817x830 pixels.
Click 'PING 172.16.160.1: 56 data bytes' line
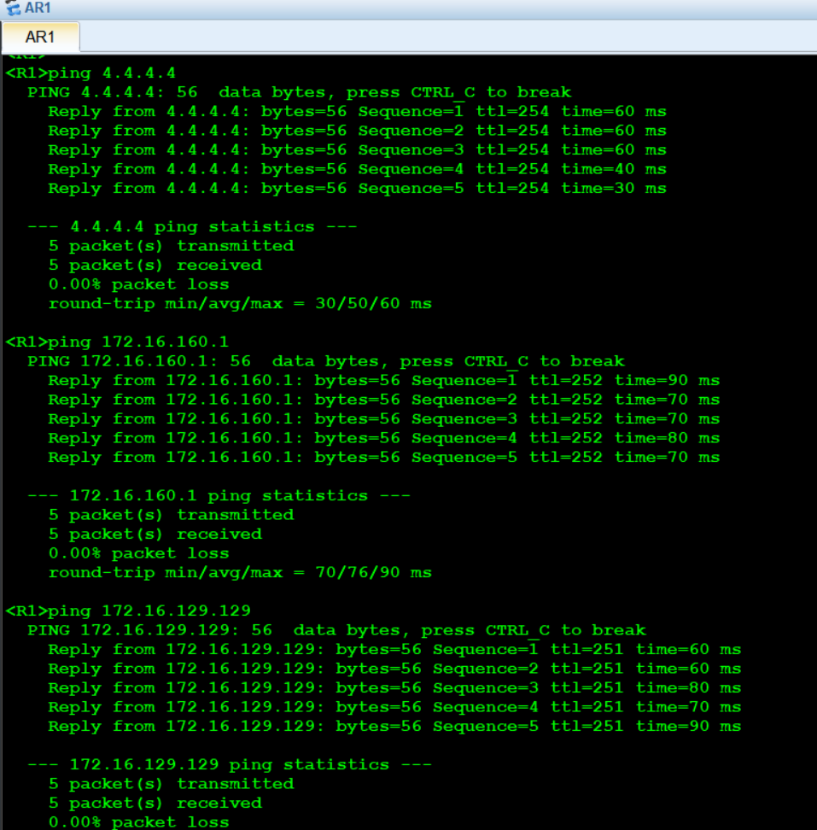pyautogui.click(x=326, y=361)
